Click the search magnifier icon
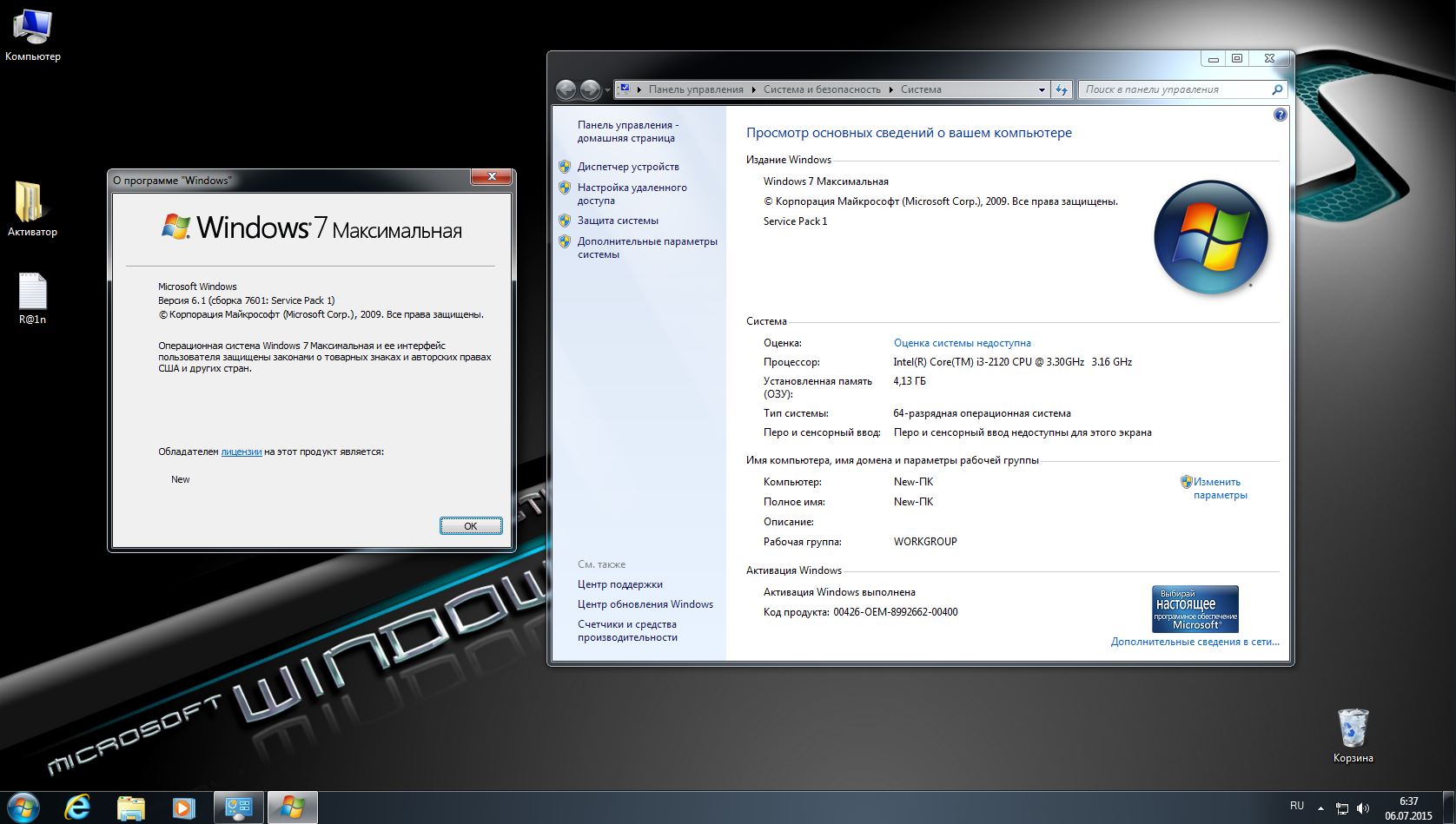The width and height of the screenshot is (1456, 824). coord(1277,89)
